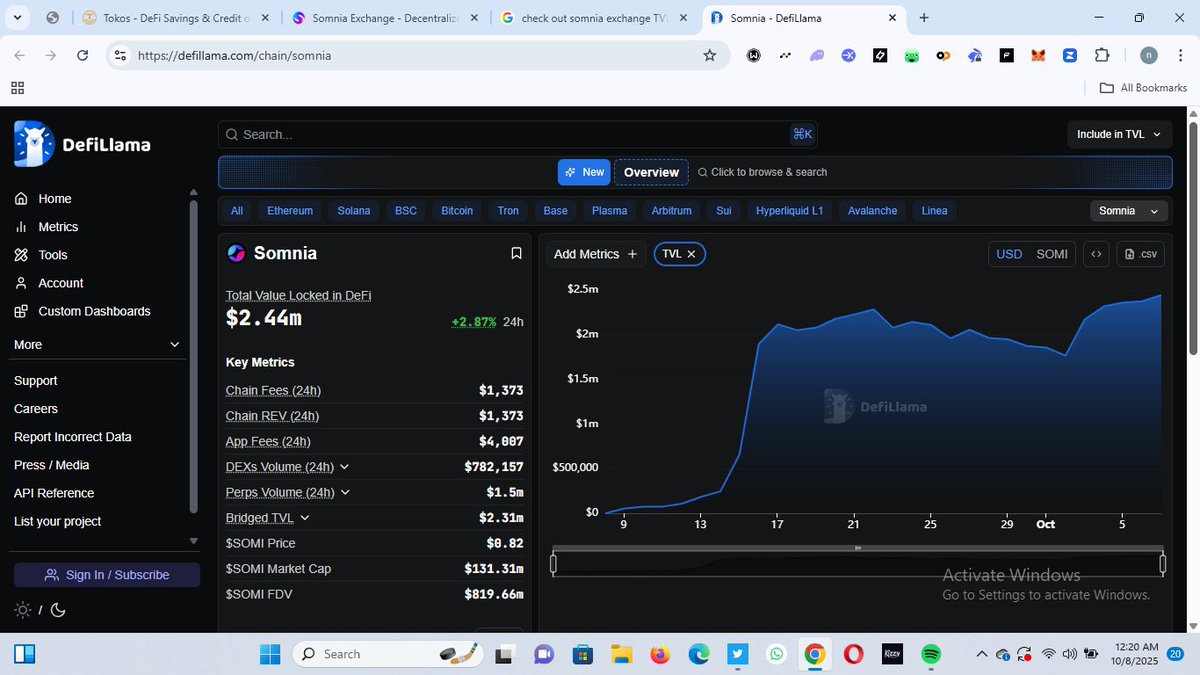The height and width of the screenshot is (675, 1200).
Task: Expand Perps Volume (24h) row
Action: [x=345, y=492]
